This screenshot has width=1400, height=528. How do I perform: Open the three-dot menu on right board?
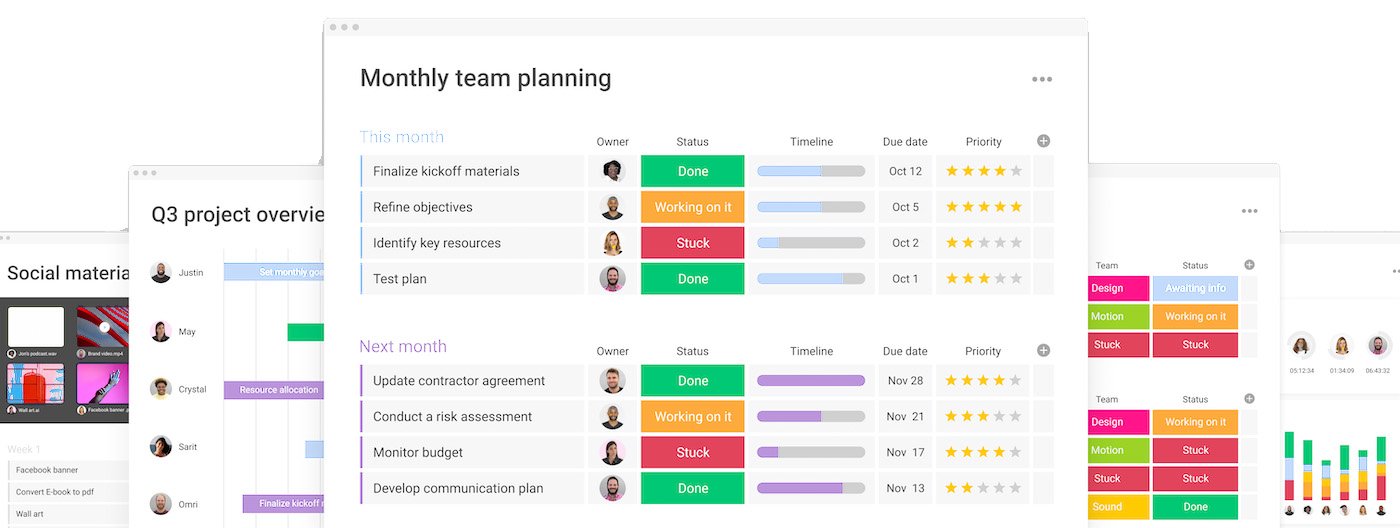[x=1249, y=211]
